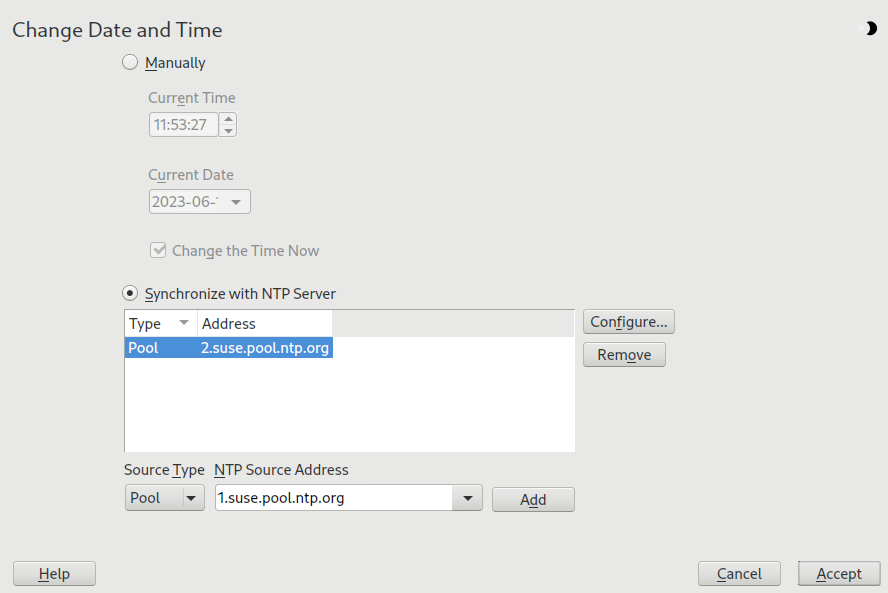Open the Help button
The width and height of the screenshot is (888, 593).
tap(54, 574)
